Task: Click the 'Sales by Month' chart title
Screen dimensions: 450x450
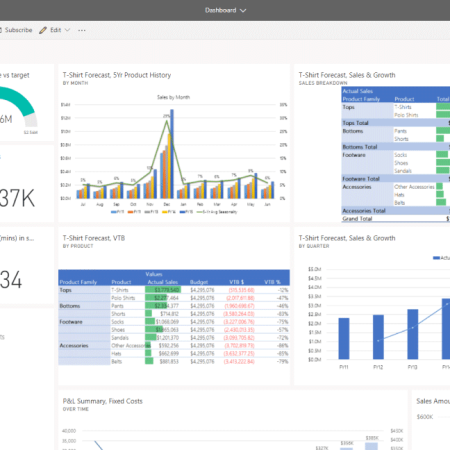Action: [x=173, y=97]
